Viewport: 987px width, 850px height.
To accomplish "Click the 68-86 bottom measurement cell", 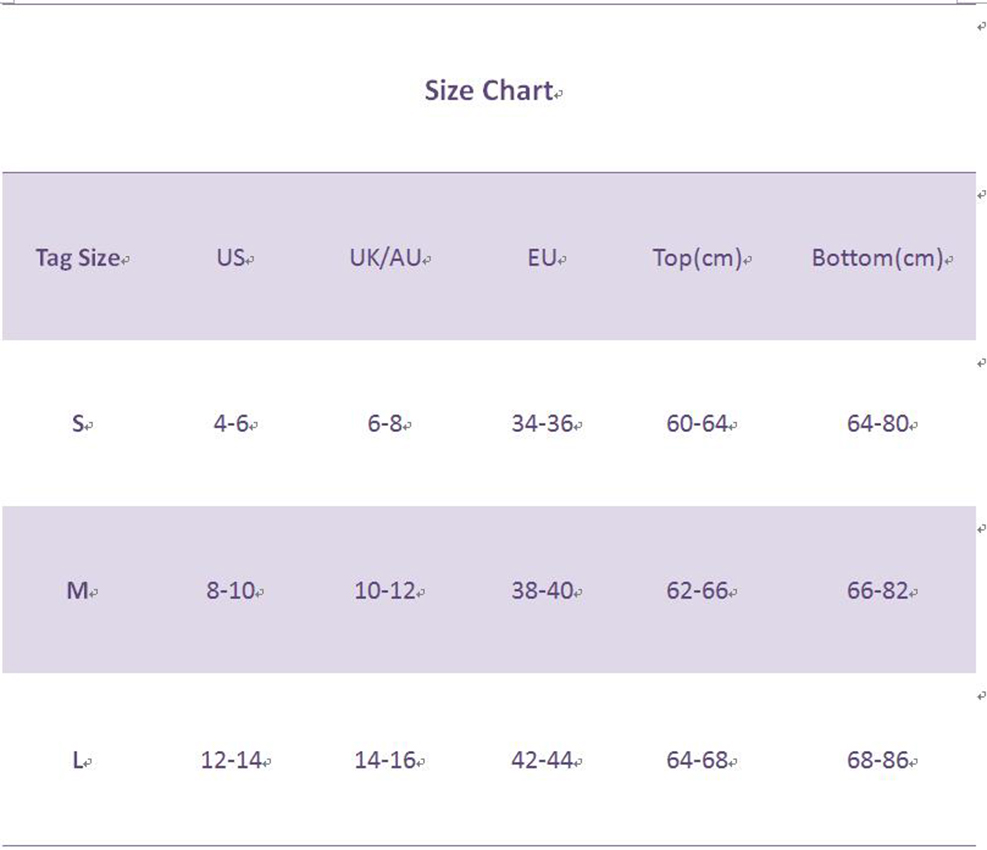I will pyautogui.click(x=878, y=761).
